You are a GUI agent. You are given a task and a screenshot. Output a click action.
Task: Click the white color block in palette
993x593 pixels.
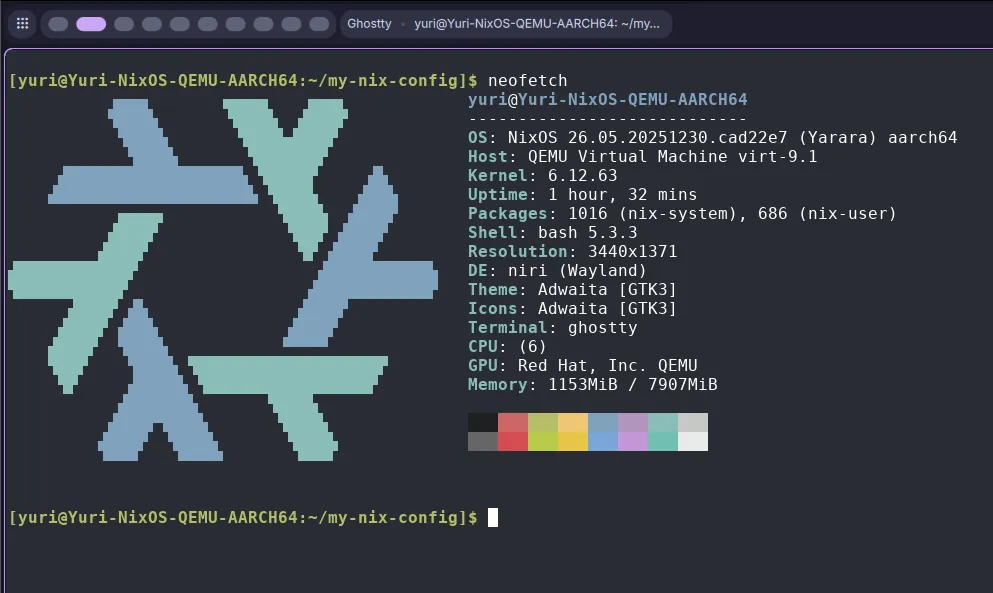[x=693, y=441]
